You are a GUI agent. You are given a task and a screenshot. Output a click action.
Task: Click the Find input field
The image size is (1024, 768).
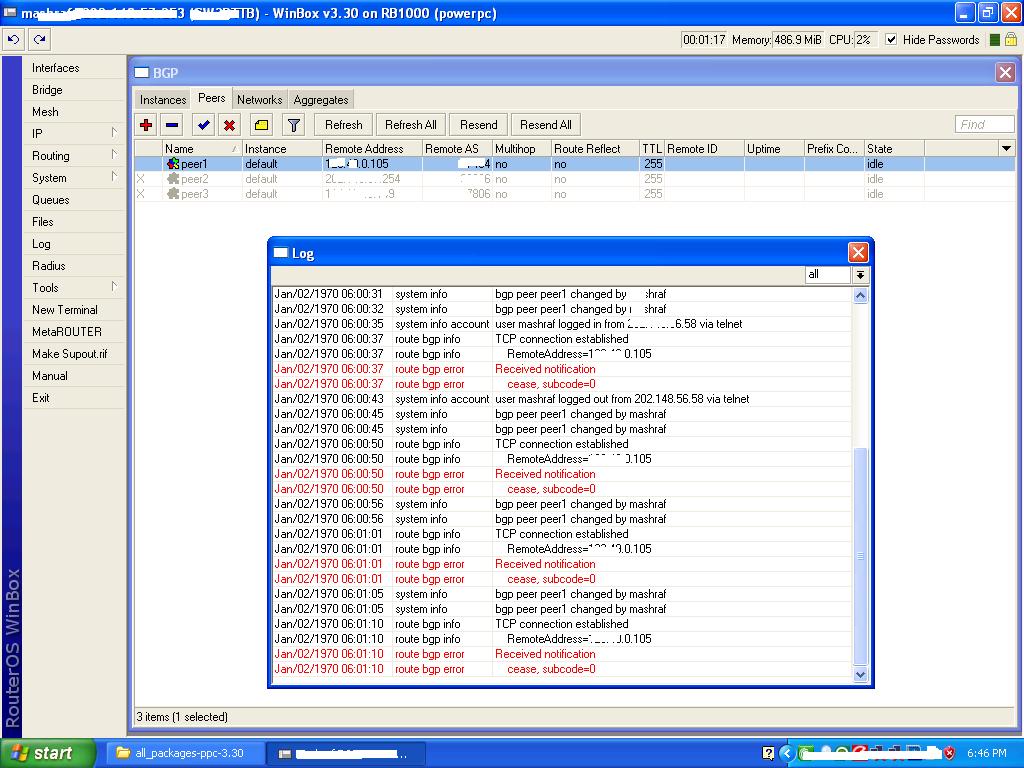click(984, 125)
